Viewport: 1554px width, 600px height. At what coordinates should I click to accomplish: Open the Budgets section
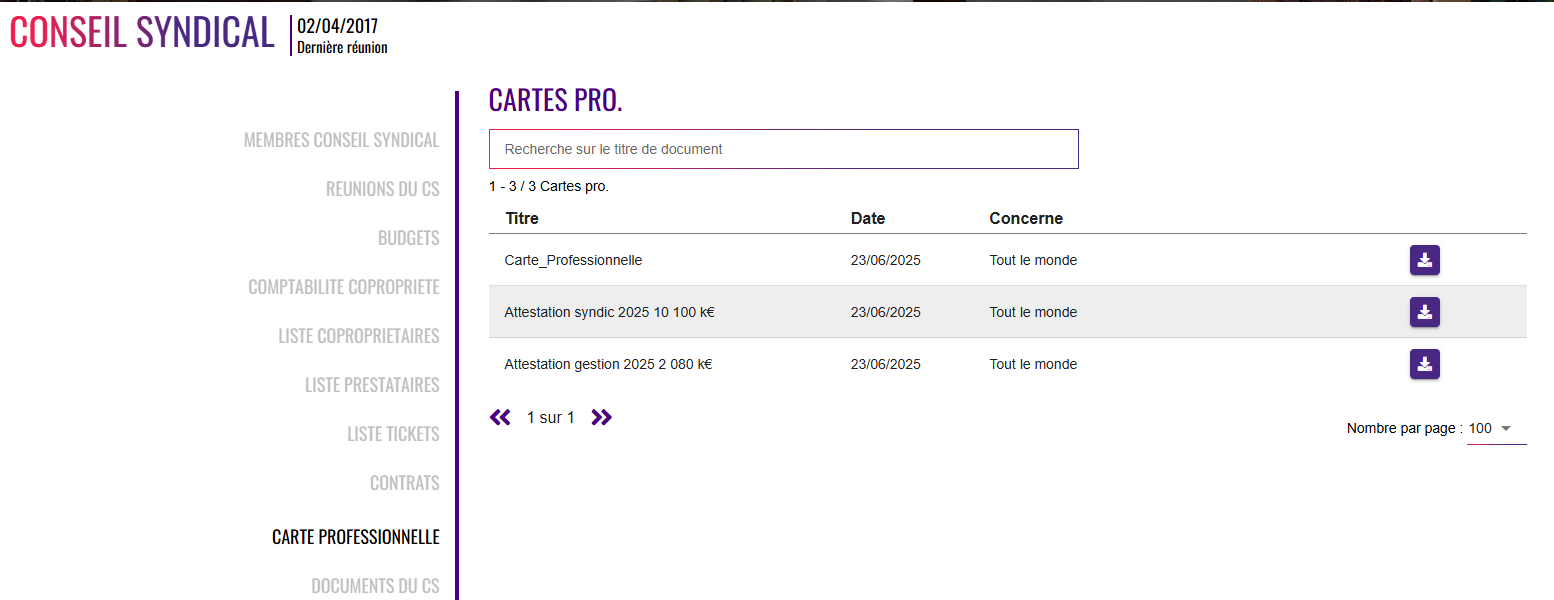(408, 238)
